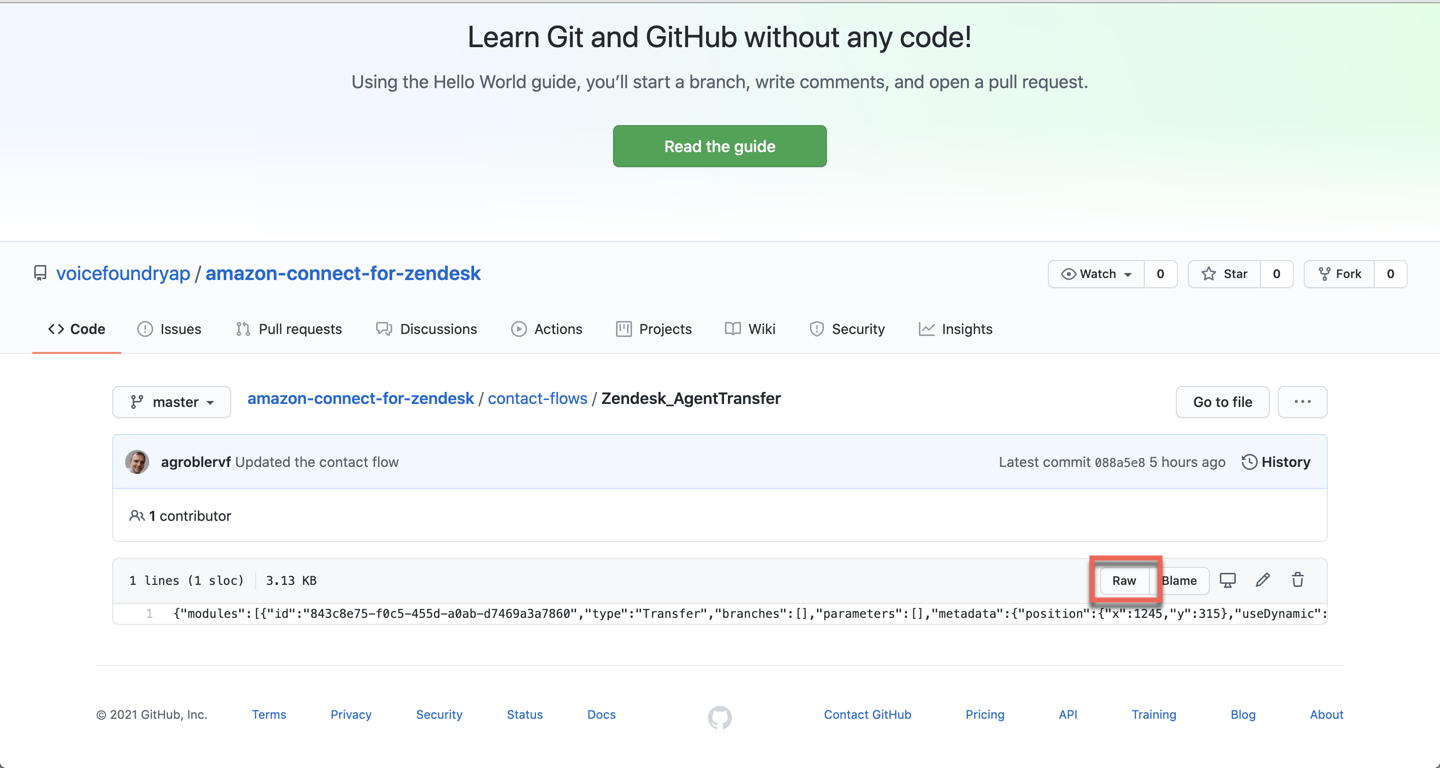Click the Blame button

pyautogui.click(x=1180, y=581)
